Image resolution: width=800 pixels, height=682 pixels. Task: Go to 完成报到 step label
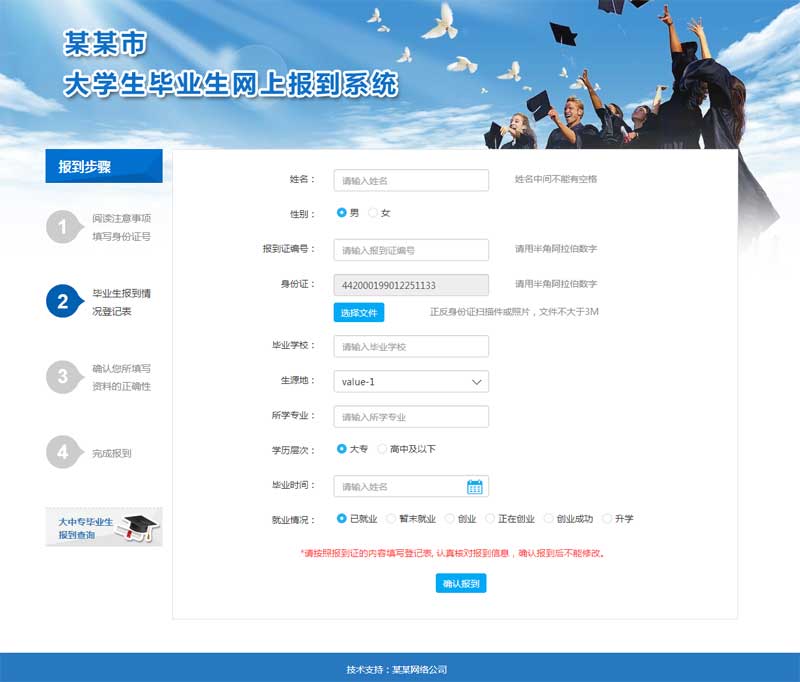[x=111, y=453]
